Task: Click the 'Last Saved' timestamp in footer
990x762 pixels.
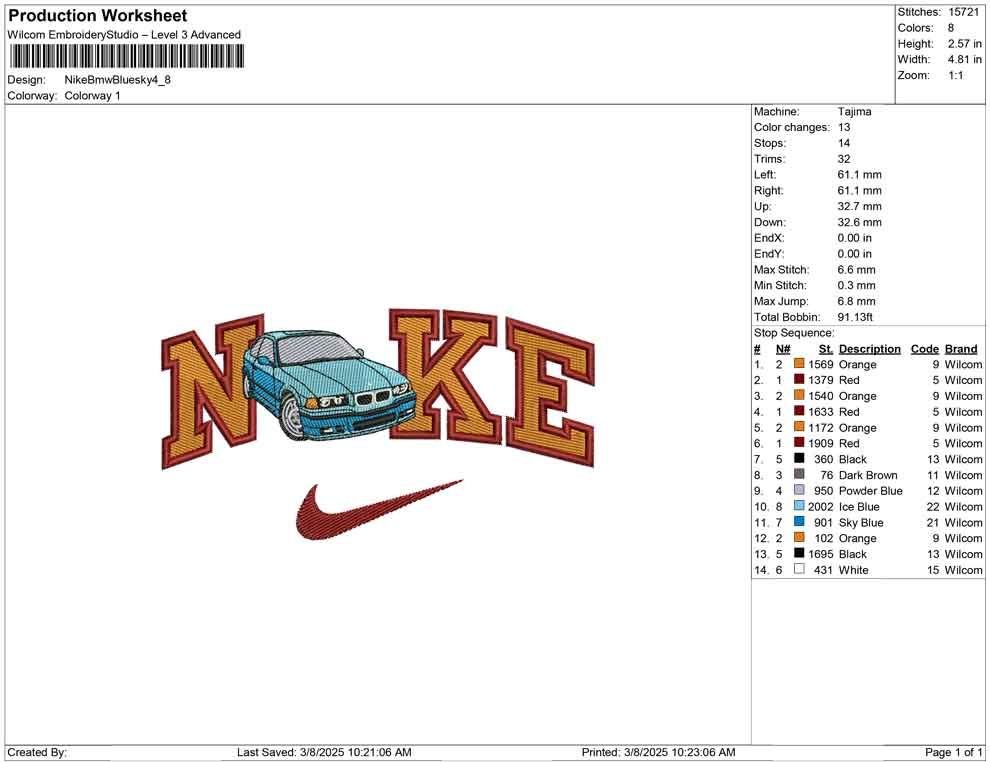Action: pos(324,752)
